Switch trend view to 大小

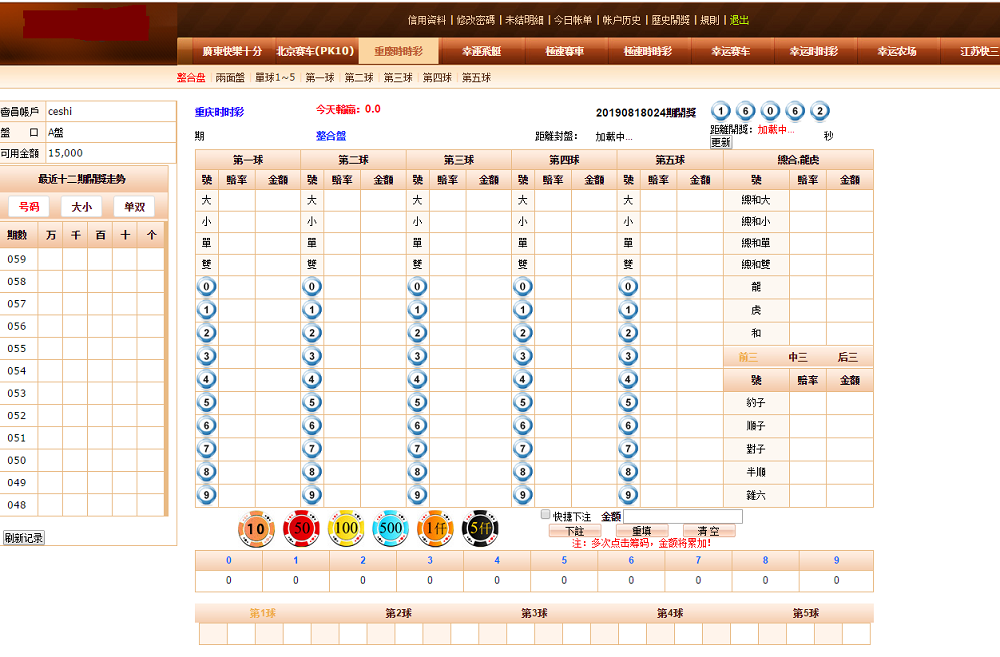coord(81,207)
